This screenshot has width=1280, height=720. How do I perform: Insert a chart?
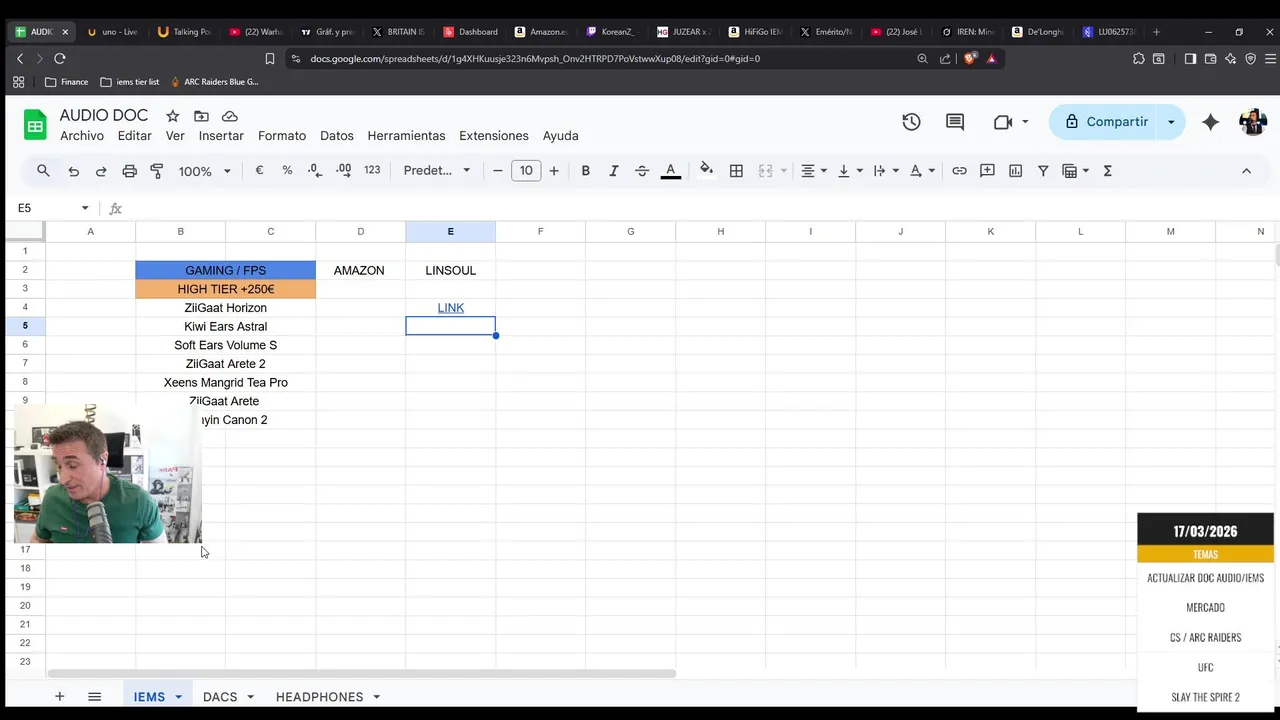1015,171
